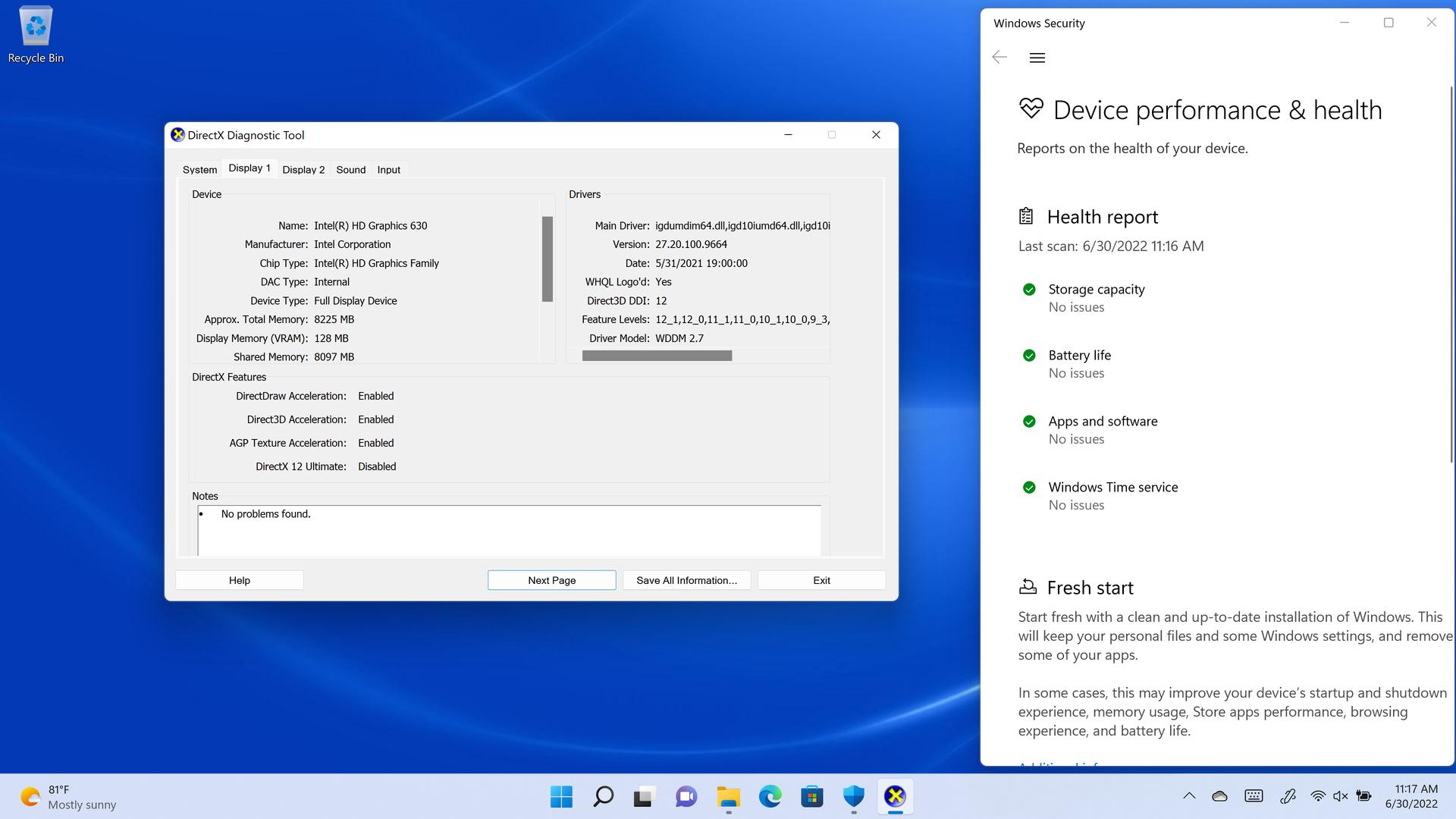Click the Fresh start icon
The width and height of the screenshot is (1456, 819).
tap(1028, 587)
